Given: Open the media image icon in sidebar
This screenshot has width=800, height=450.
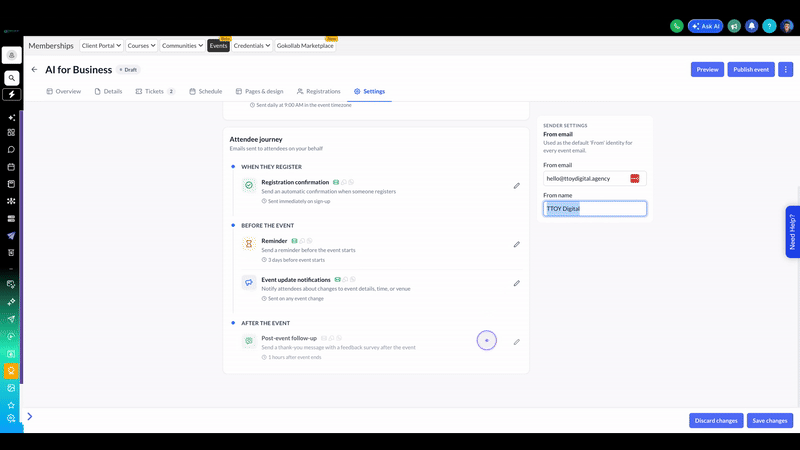Looking at the screenshot, I should (11, 388).
